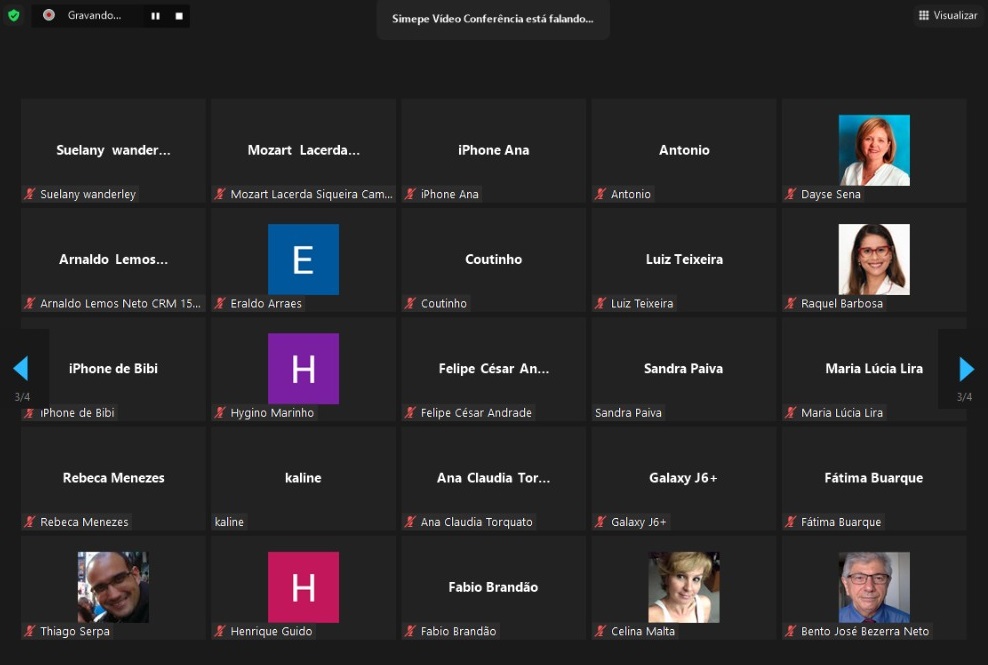Select kaline's participant tile
This screenshot has width=988, height=665.
303,478
